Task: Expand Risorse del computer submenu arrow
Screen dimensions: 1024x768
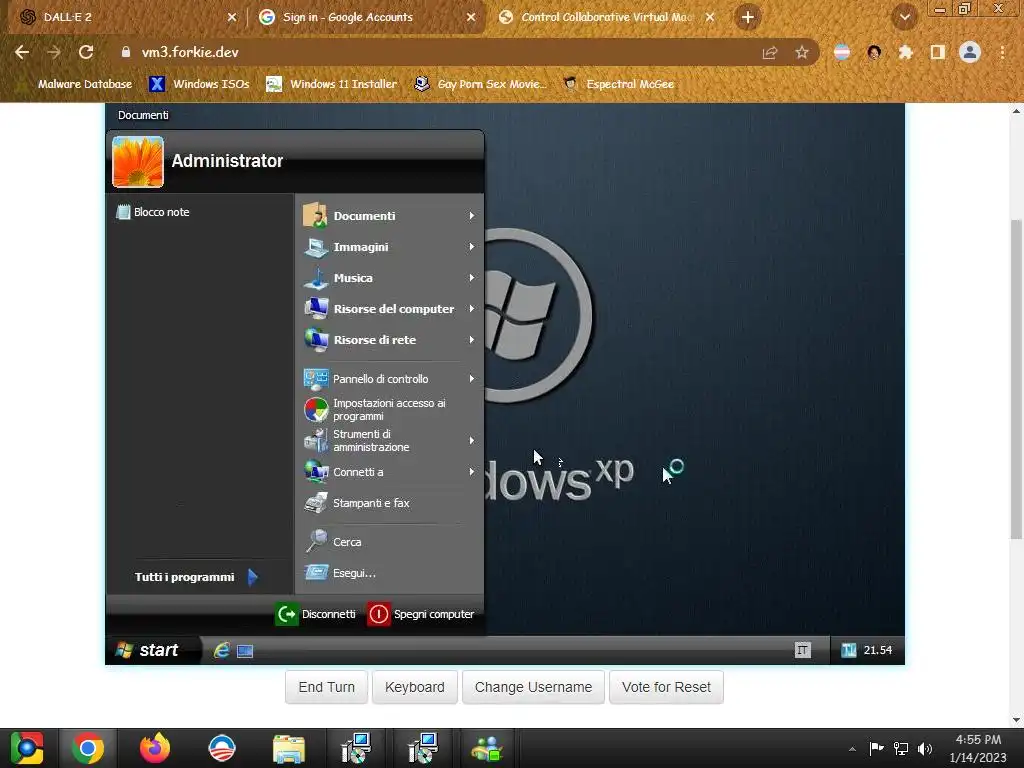Action: [471, 308]
